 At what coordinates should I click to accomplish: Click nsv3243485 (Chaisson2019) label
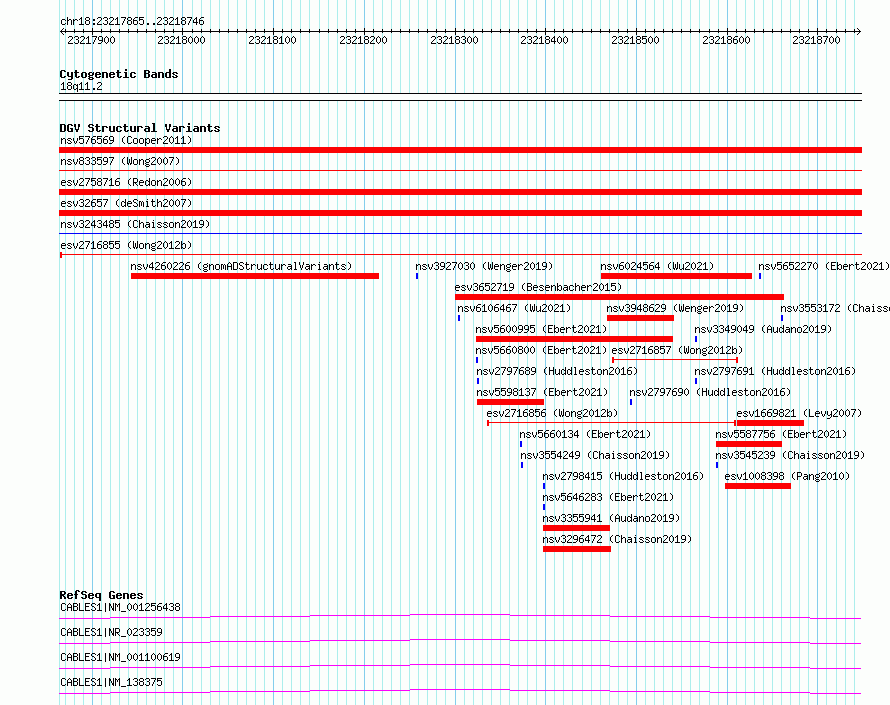(135, 224)
